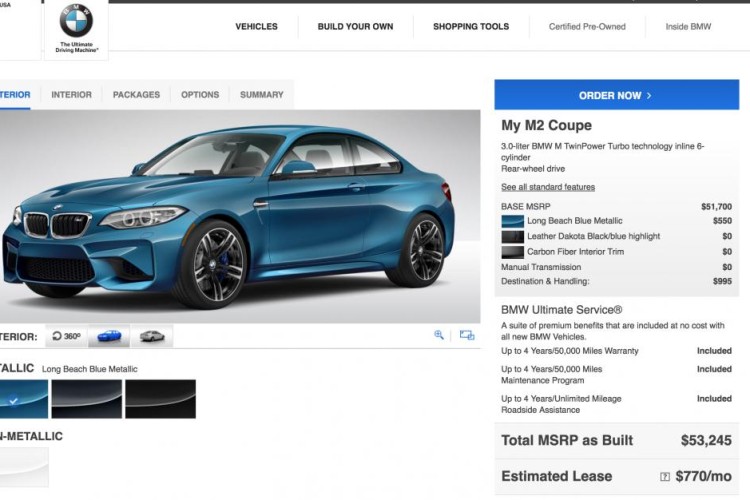
Task: Click the Destination & Handling line item
Action: click(617, 281)
